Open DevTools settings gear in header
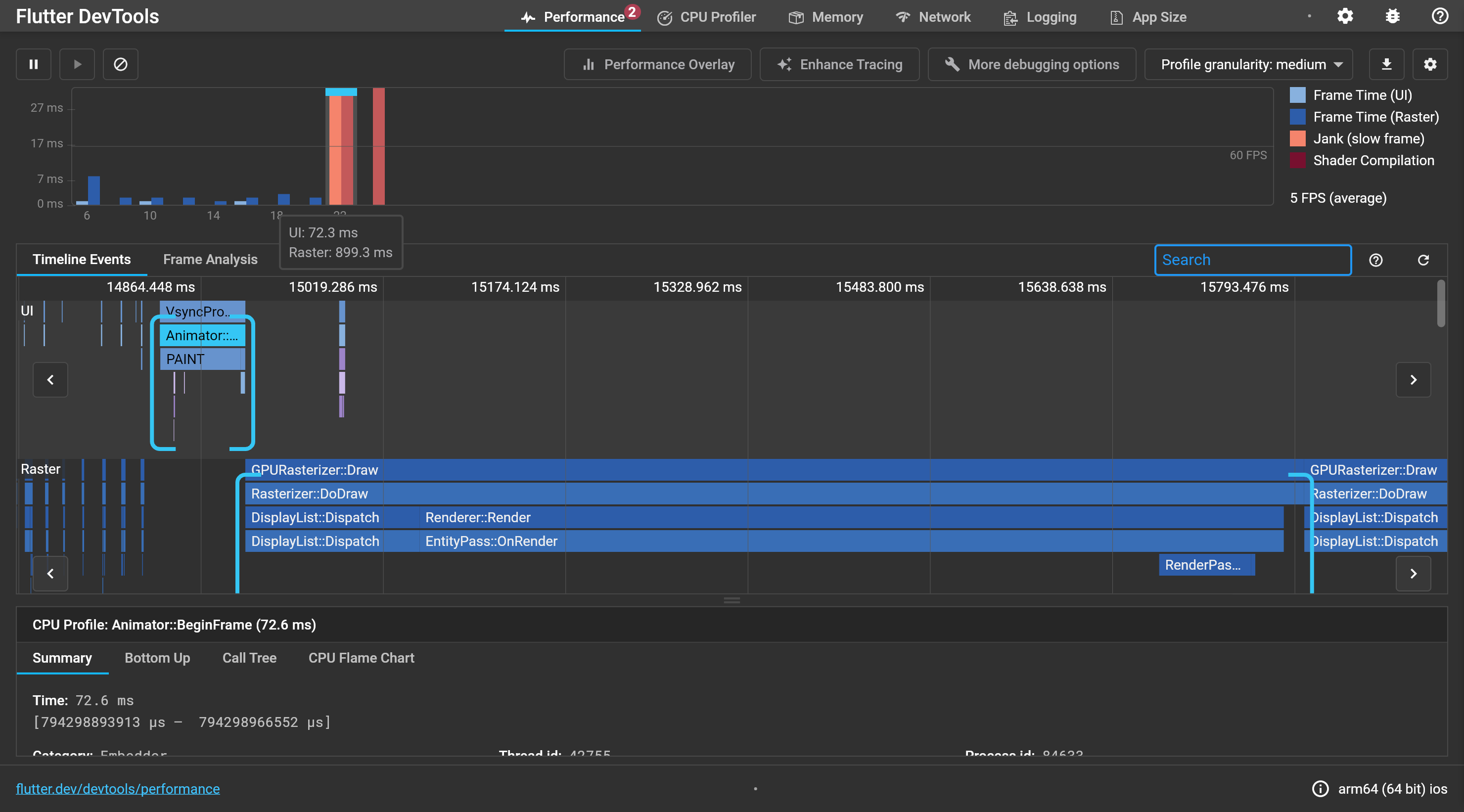The image size is (1464, 812). (x=1345, y=16)
